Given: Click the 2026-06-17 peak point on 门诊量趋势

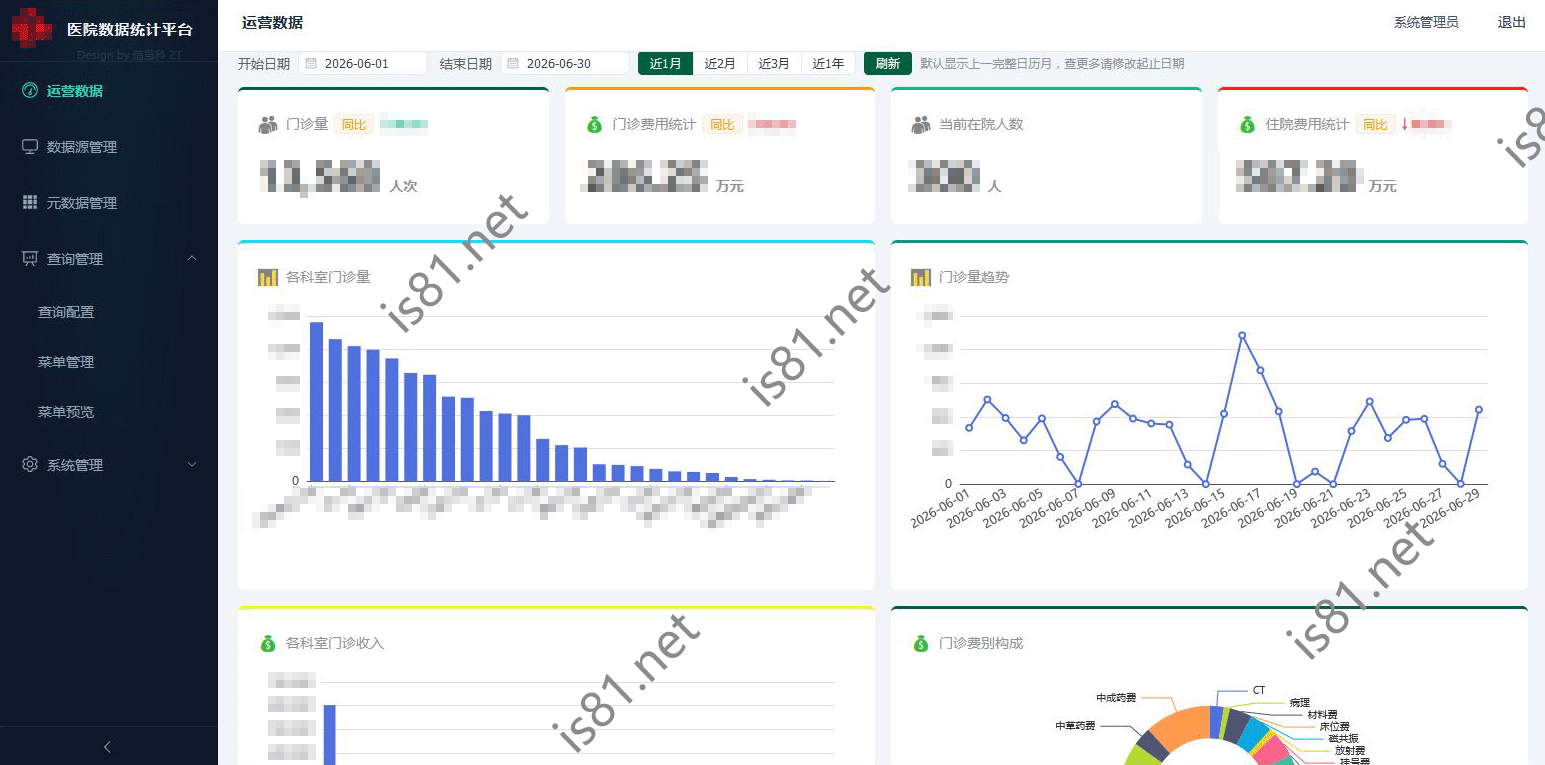Looking at the screenshot, I should click(1242, 336).
